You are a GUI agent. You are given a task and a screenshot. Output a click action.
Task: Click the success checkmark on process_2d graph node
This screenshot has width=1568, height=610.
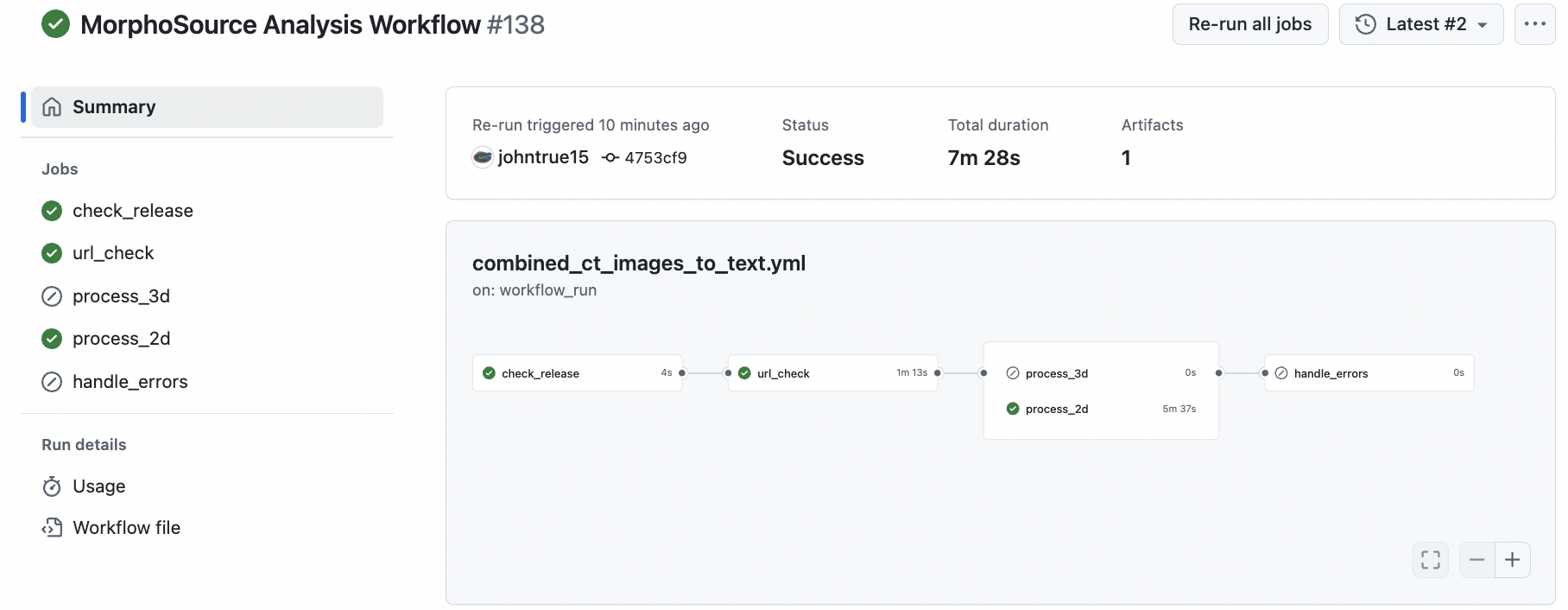[x=1013, y=409]
